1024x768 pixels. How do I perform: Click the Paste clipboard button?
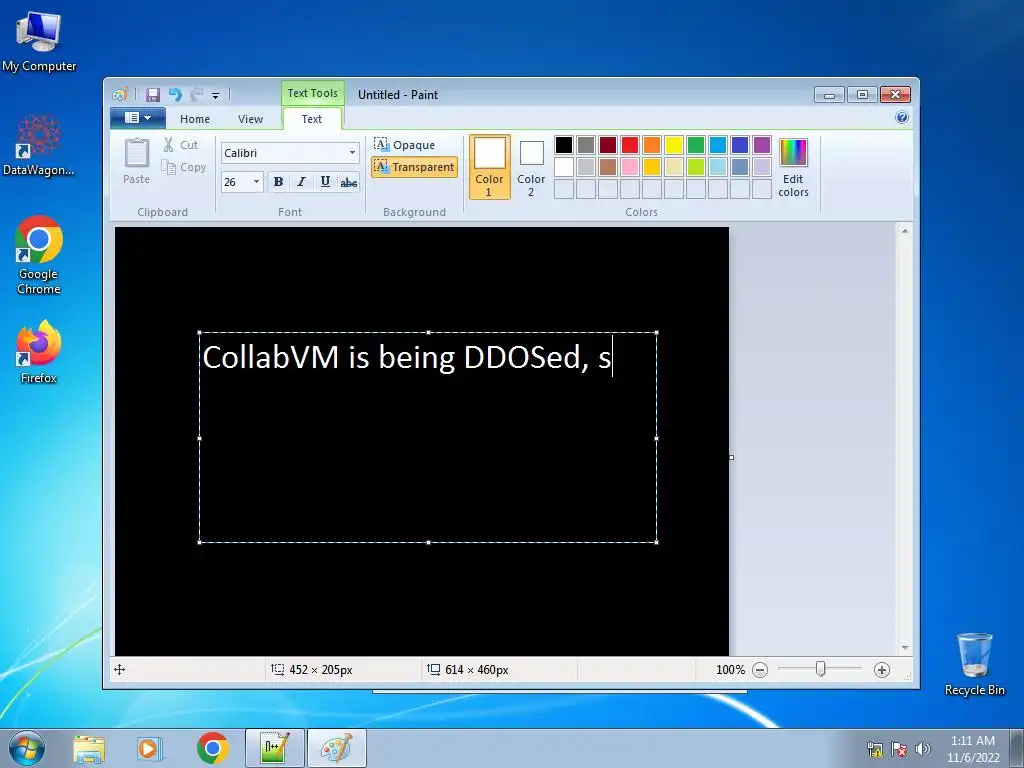tap(136, 161)
